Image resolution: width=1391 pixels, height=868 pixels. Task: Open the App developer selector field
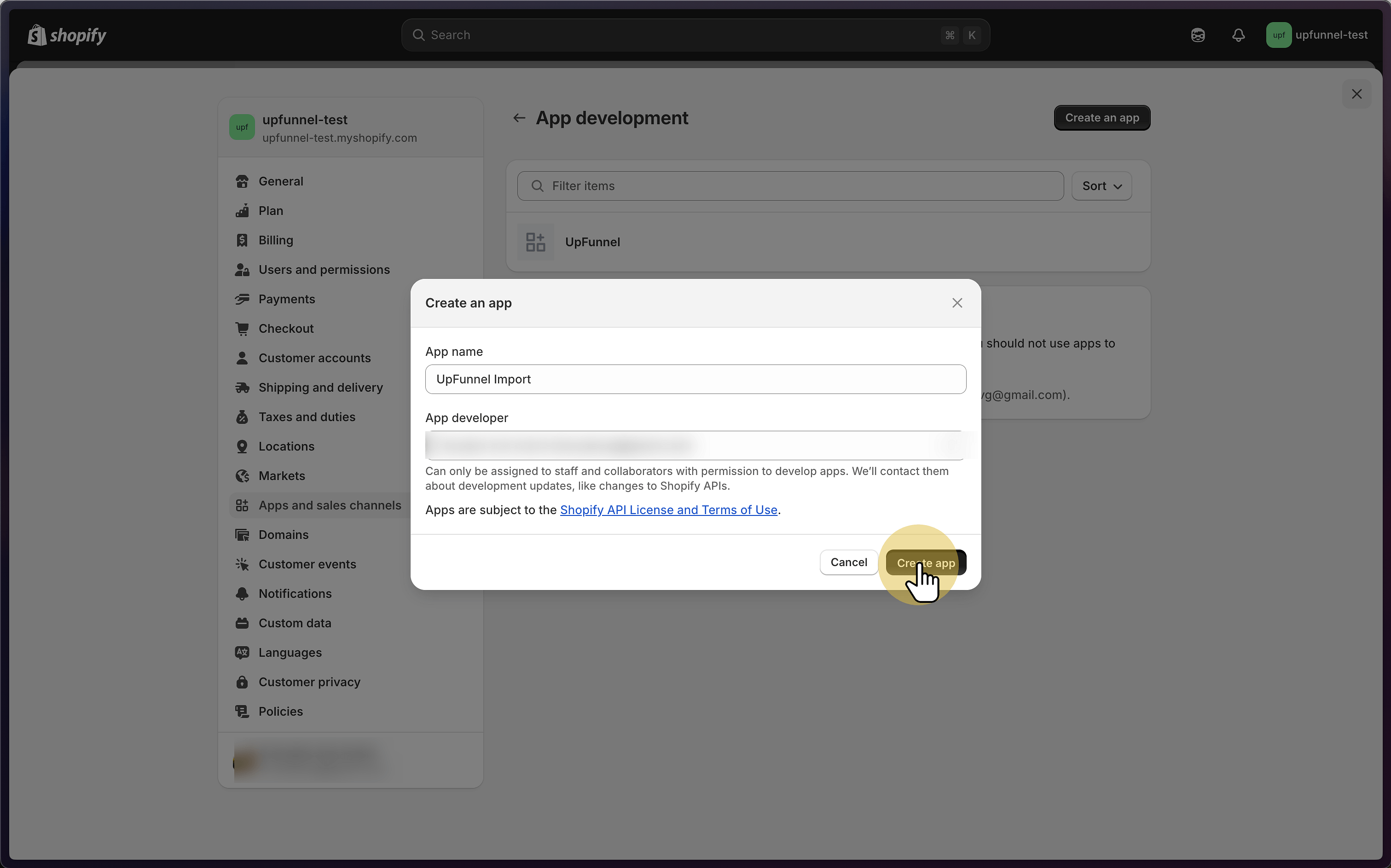[x=695, y=446]
